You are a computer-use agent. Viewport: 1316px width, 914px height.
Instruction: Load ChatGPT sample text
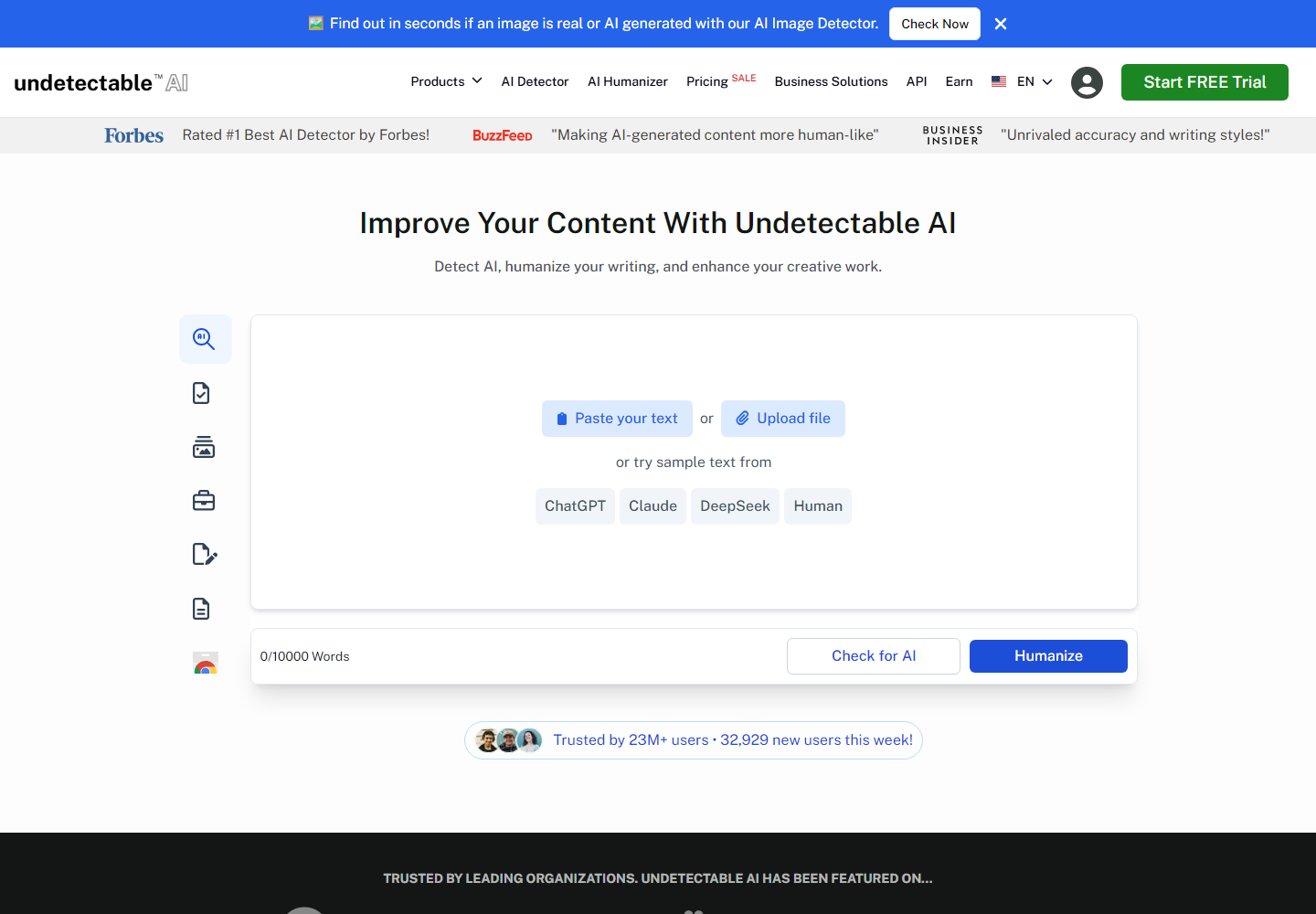575,506
